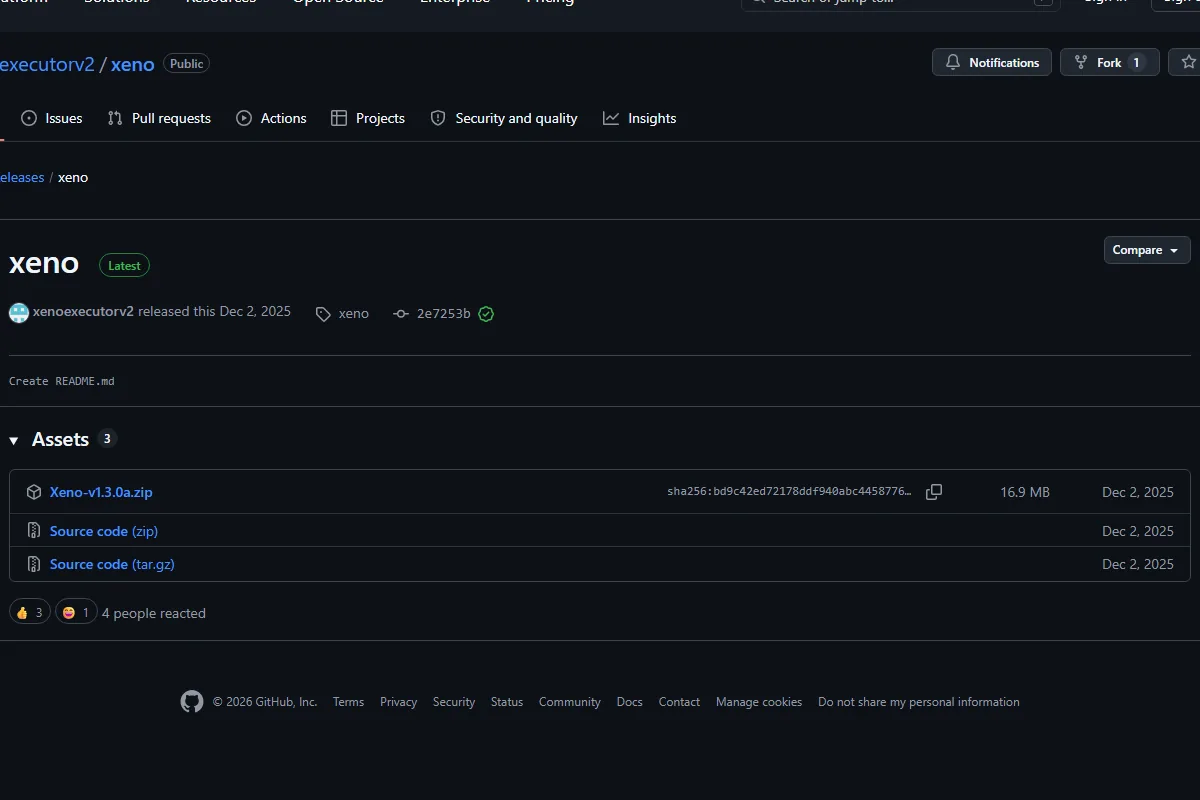The width and height of the screenshot is (1200, 800).
Task: Click the Create README.md release note text
Action: tap(62, 381)
